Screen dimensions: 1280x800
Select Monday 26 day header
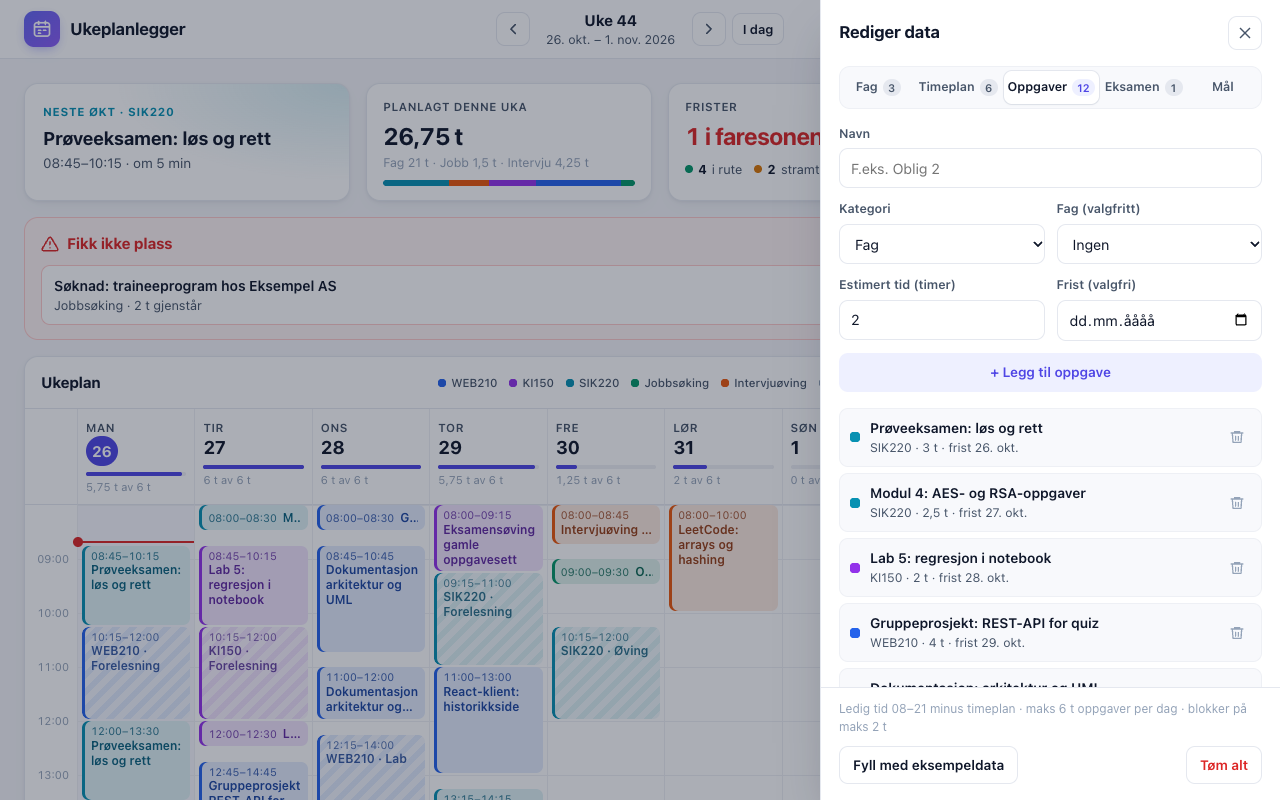135,455
